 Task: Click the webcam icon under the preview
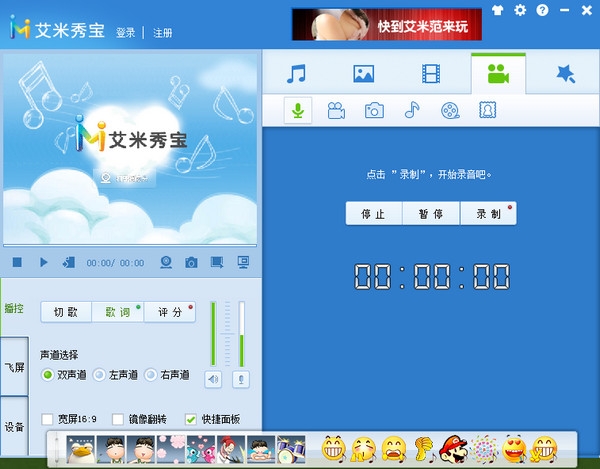[x=167, y=262]
